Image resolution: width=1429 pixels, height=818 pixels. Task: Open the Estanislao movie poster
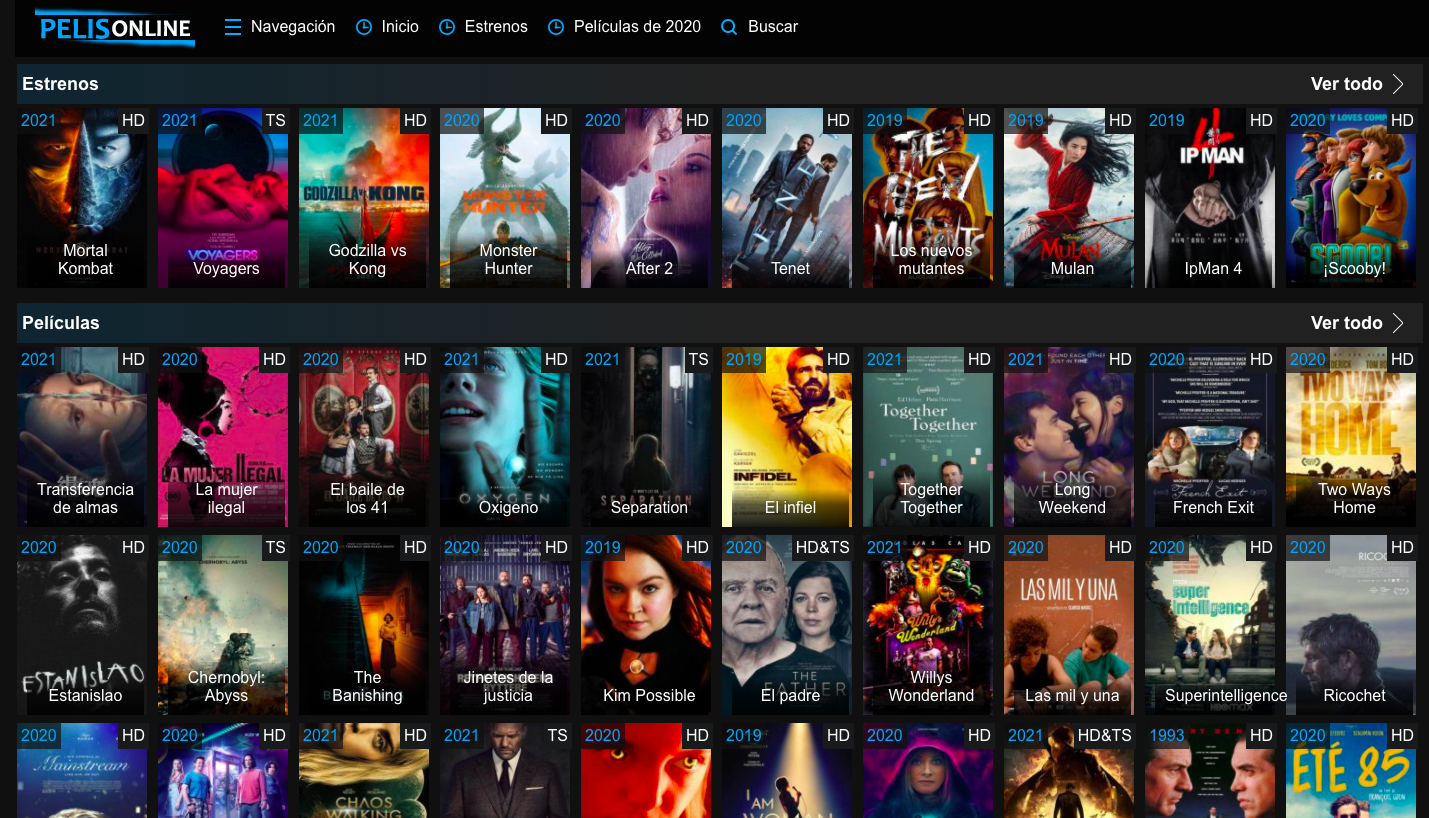82,625
